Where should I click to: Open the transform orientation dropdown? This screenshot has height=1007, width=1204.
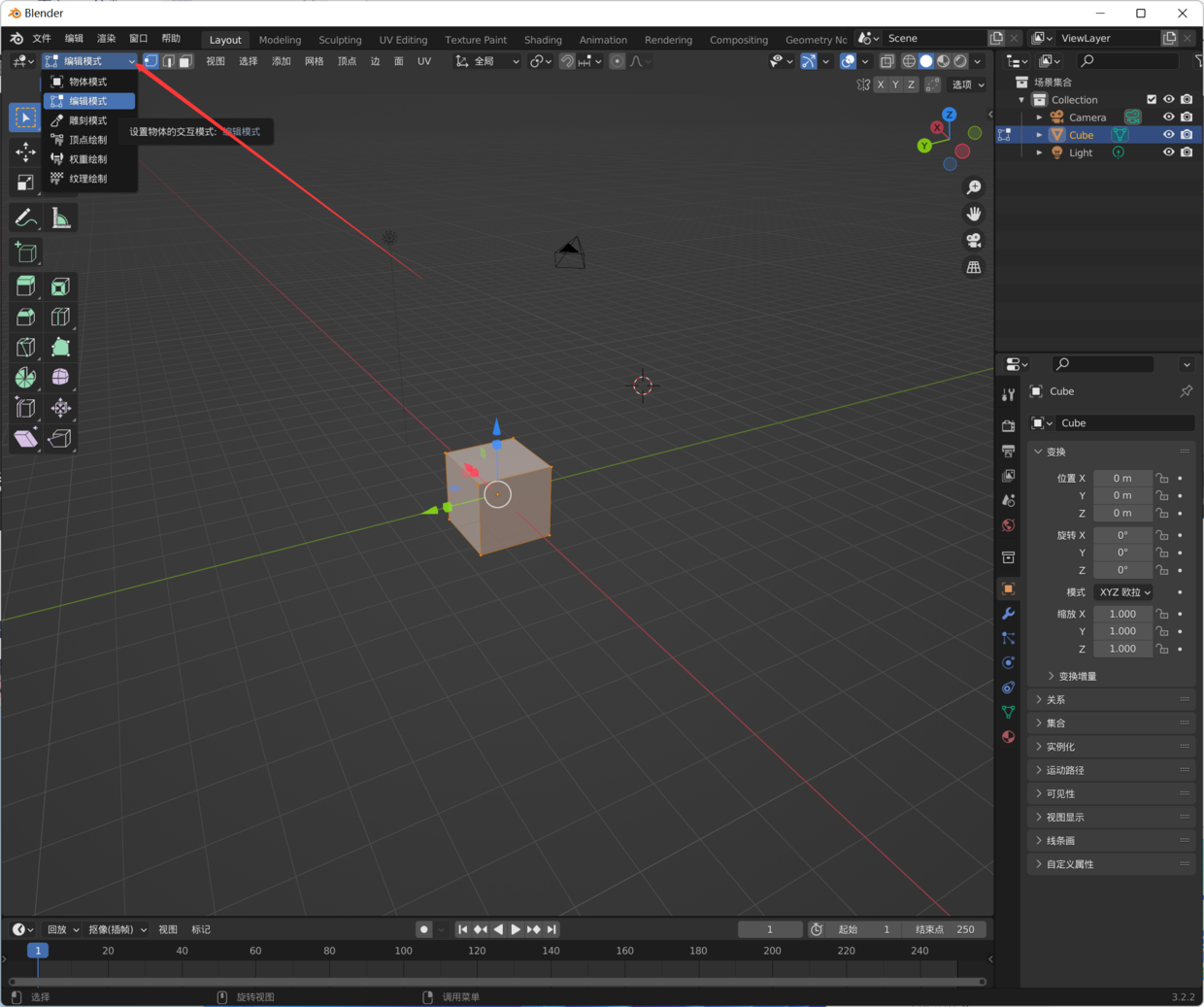[487, 61]
